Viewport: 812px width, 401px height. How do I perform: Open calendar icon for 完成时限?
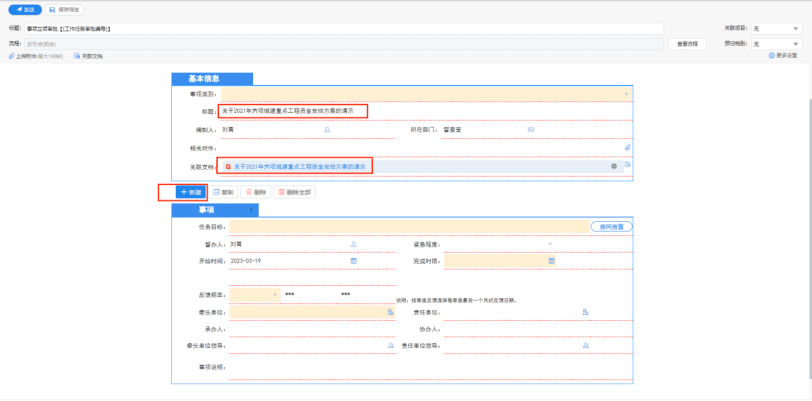click(x=552, y=261)
